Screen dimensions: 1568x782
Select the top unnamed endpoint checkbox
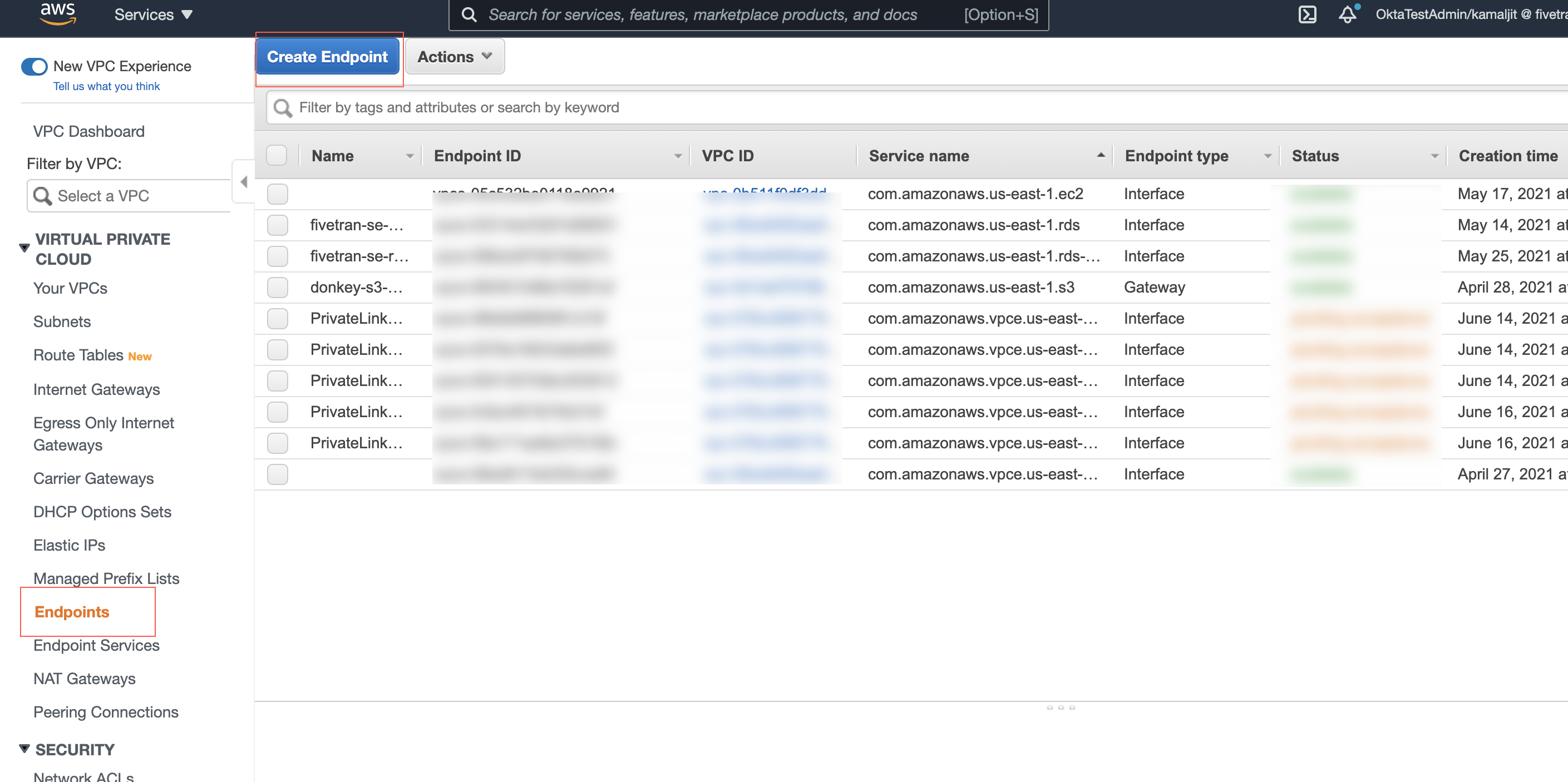coord(278,194)
